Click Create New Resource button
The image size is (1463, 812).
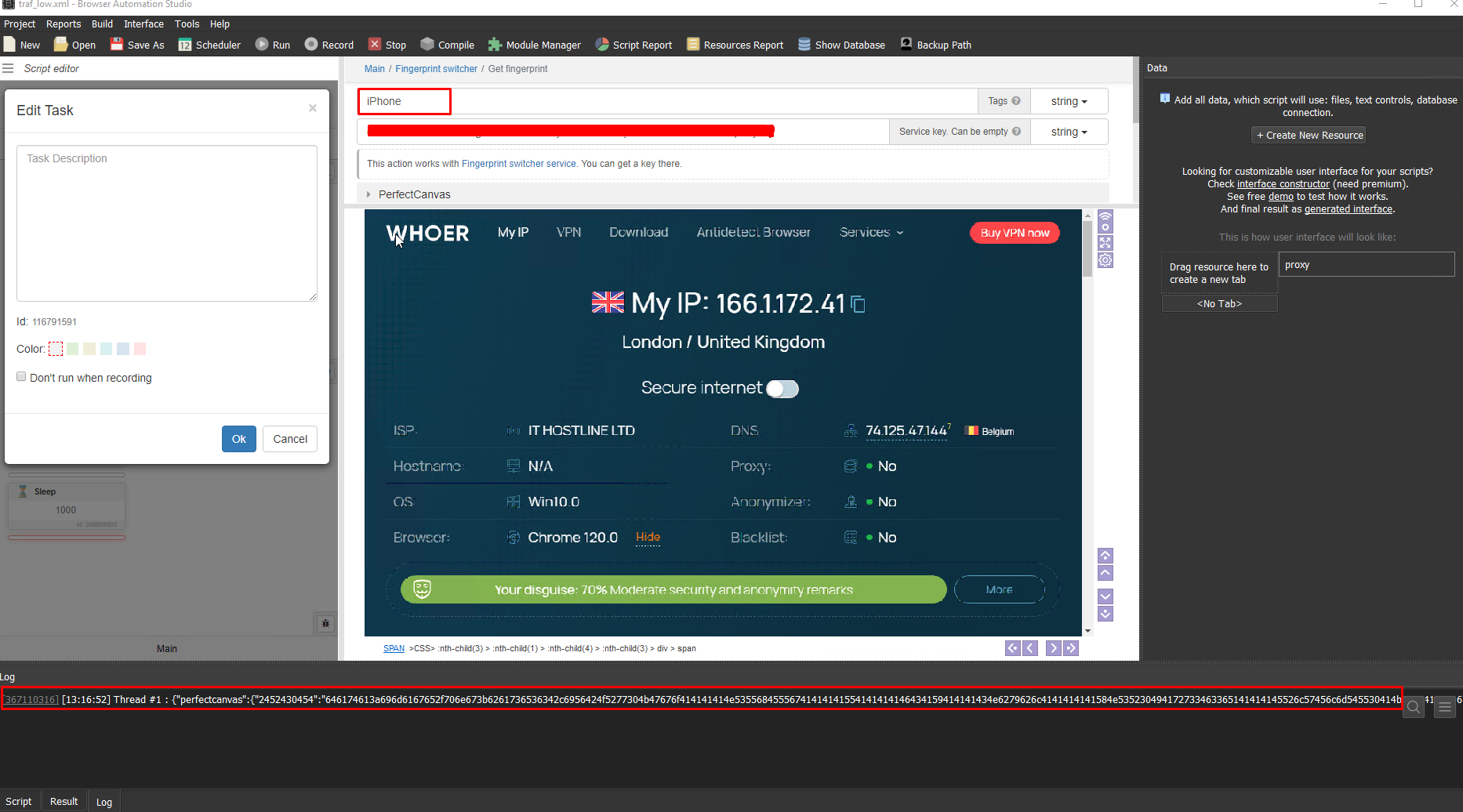pyautogui.click(x=1309, y=135)
